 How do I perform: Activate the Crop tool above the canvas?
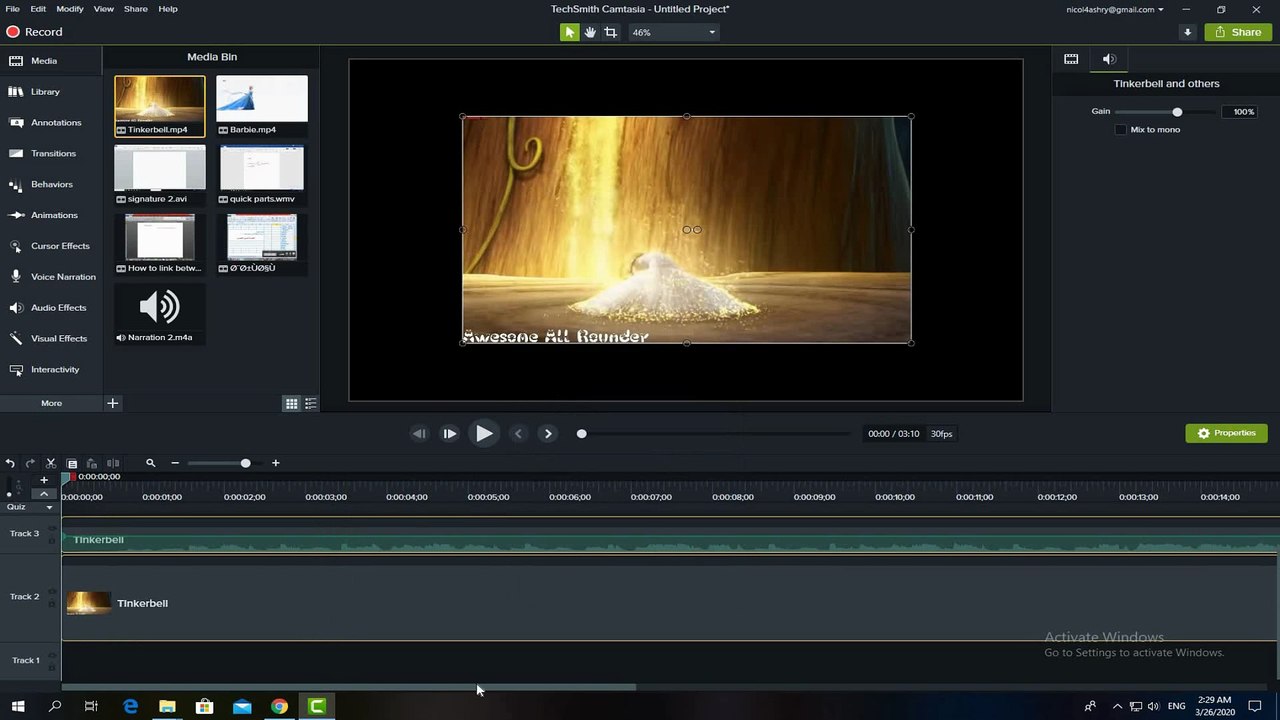610,32
